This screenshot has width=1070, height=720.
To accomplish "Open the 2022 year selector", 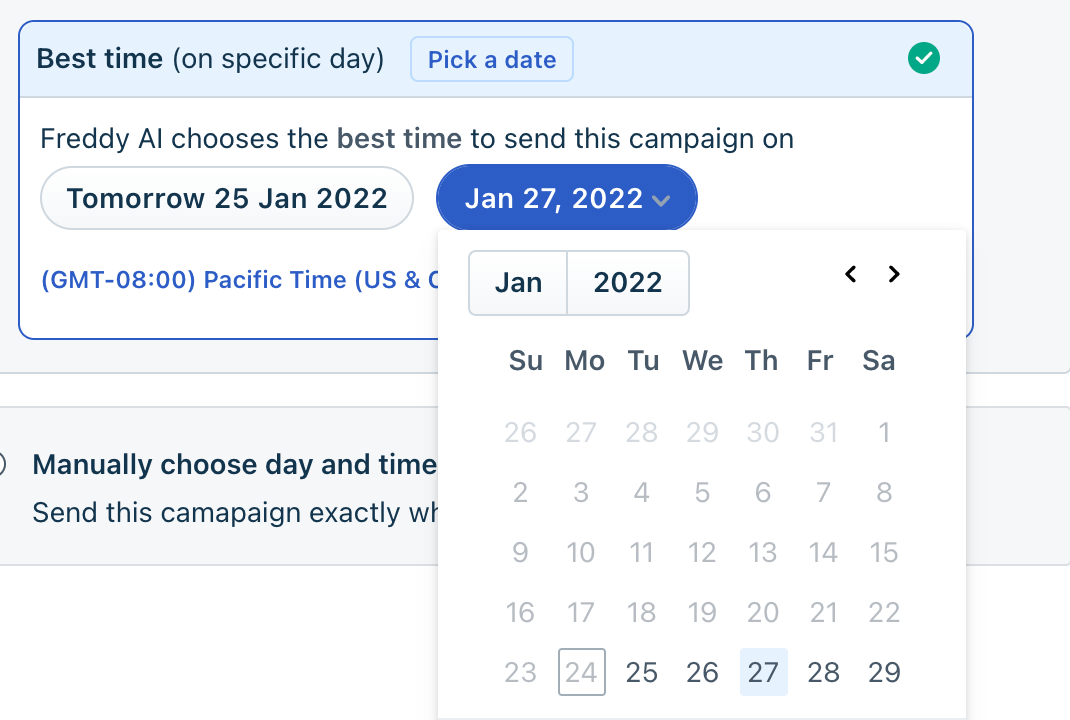I will click(627, 283).
